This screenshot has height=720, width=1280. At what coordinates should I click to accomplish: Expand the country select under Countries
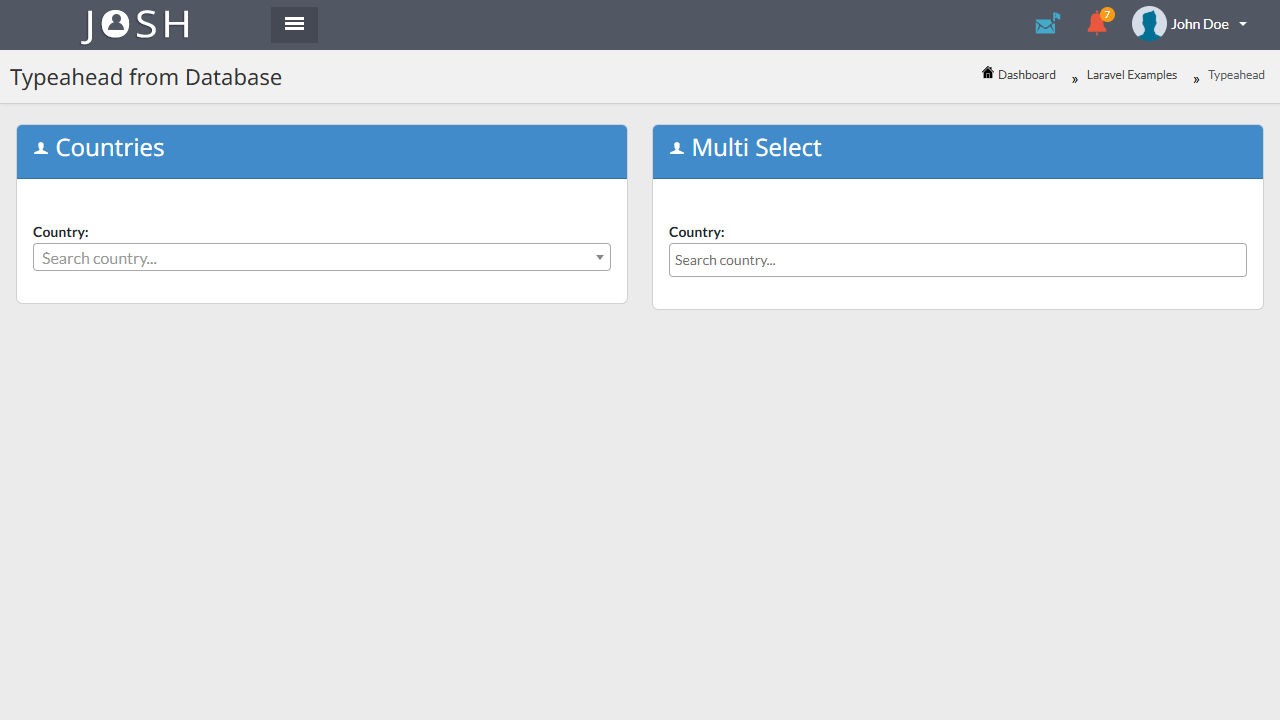[x=320, y=257]
